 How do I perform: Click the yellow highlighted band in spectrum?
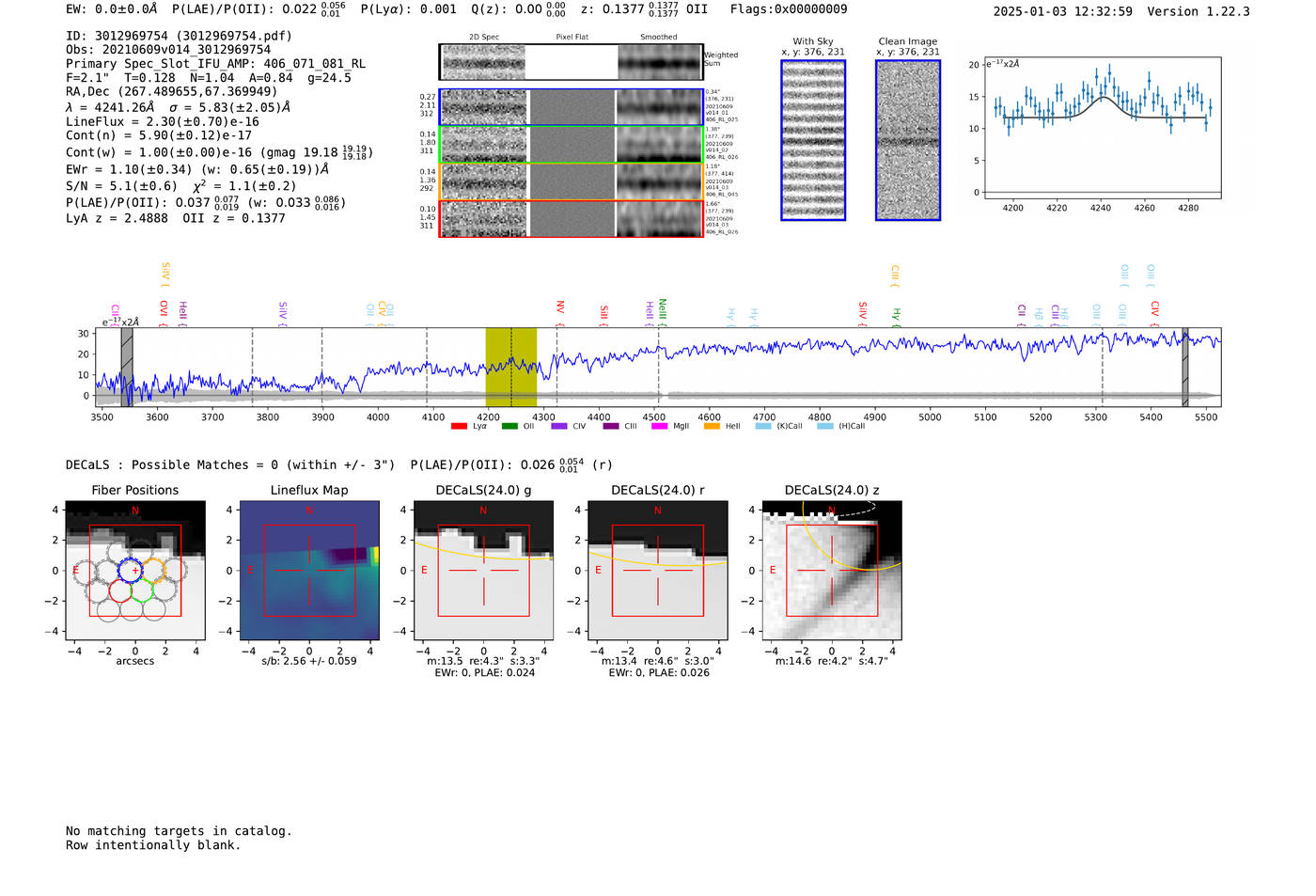(x=510, y=367)
